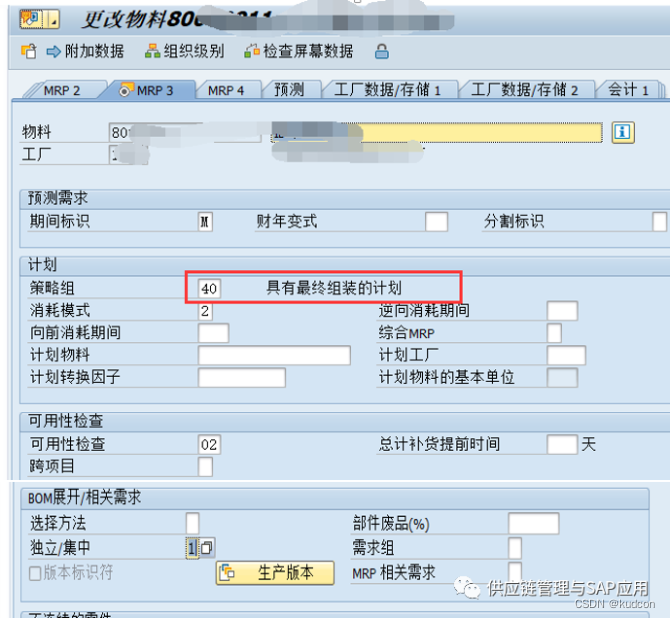Viewport: 670px width, 618px height.
Task: Click the 需求组 requirements group field
Action: pos(515,548)
